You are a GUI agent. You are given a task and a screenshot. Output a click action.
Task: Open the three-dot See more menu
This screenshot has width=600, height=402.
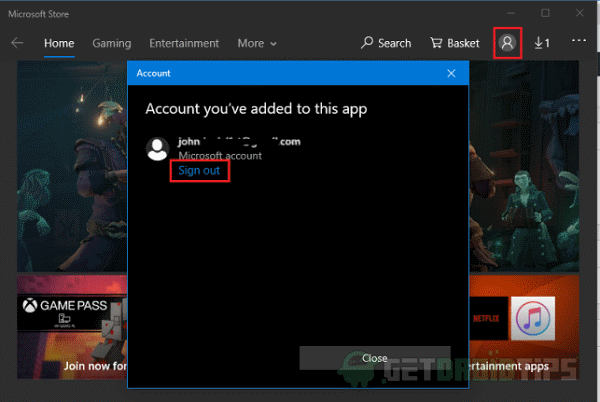pyautogui.click(x=579, y=42)
